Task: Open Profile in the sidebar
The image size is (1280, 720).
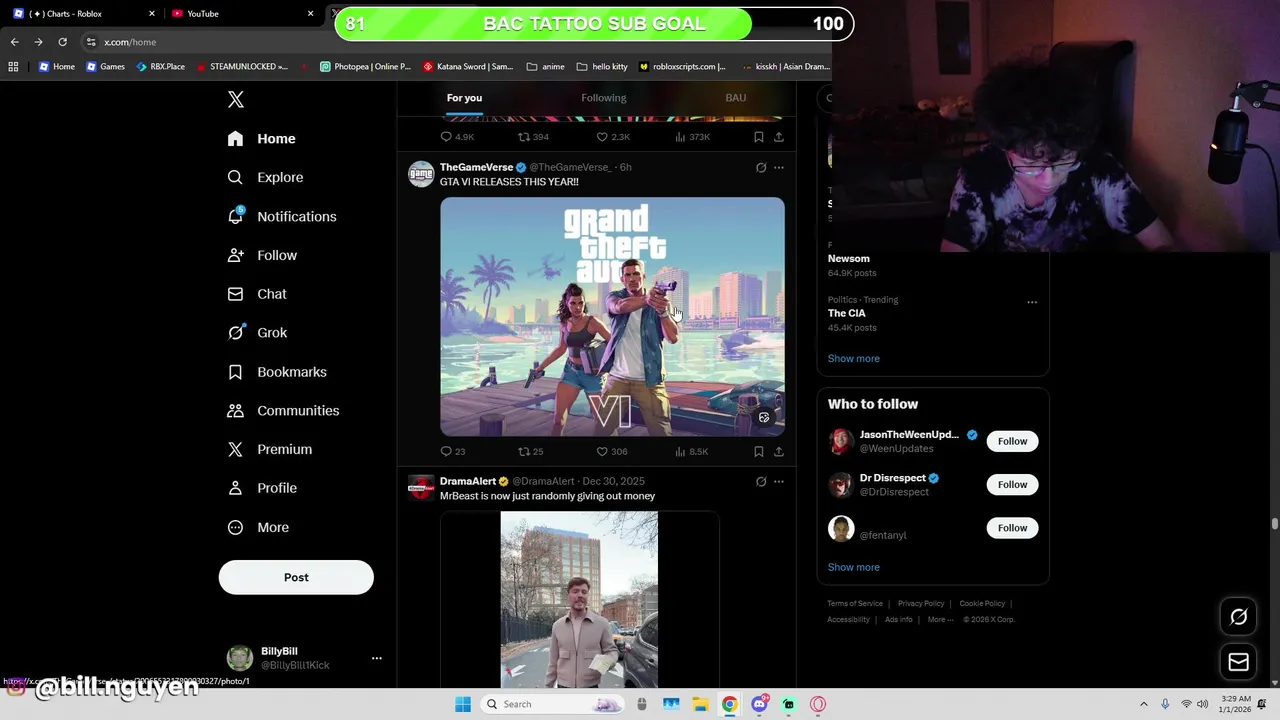Action: 263,488
